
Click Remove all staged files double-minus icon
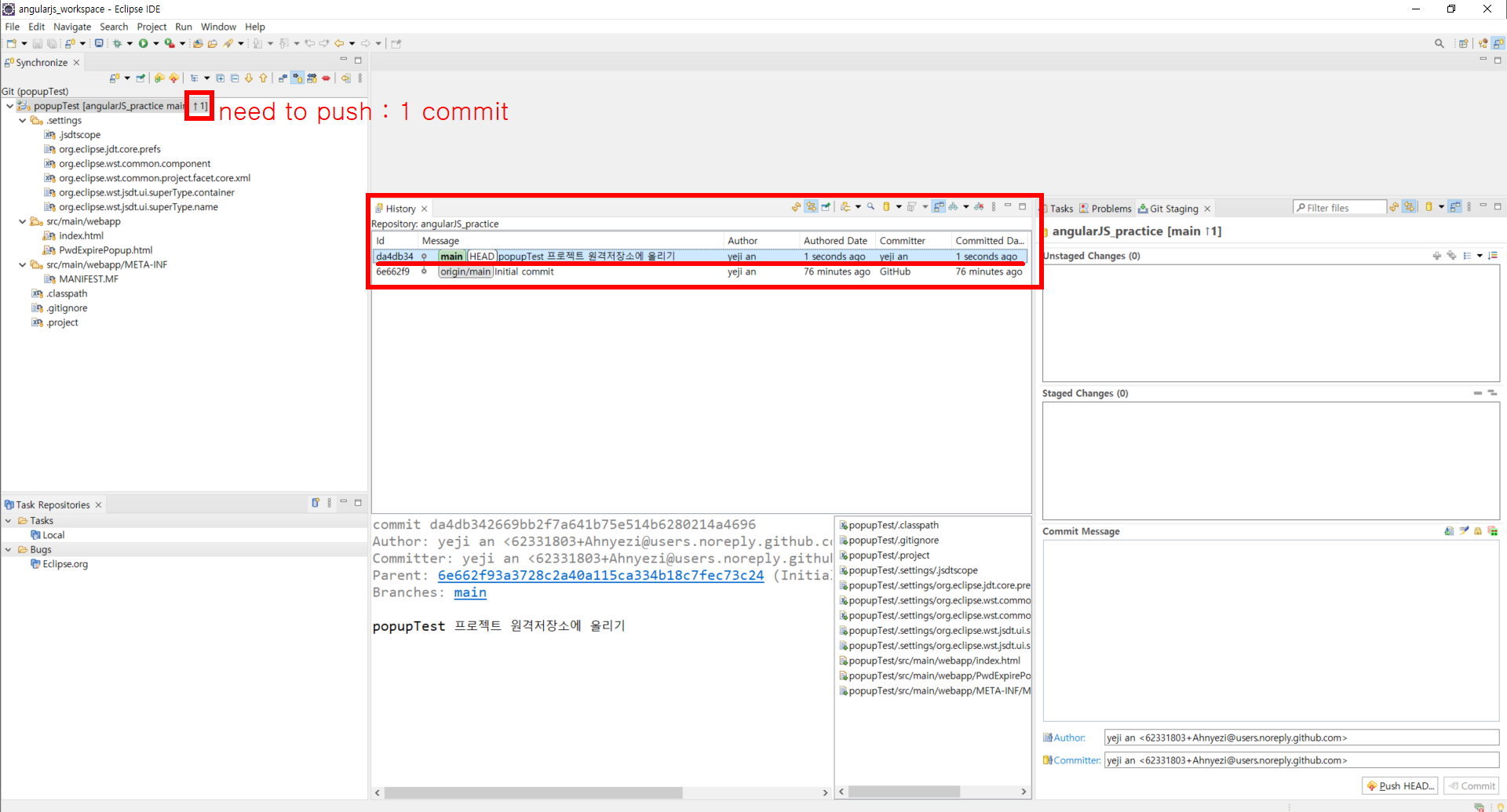pos(1492,393)
